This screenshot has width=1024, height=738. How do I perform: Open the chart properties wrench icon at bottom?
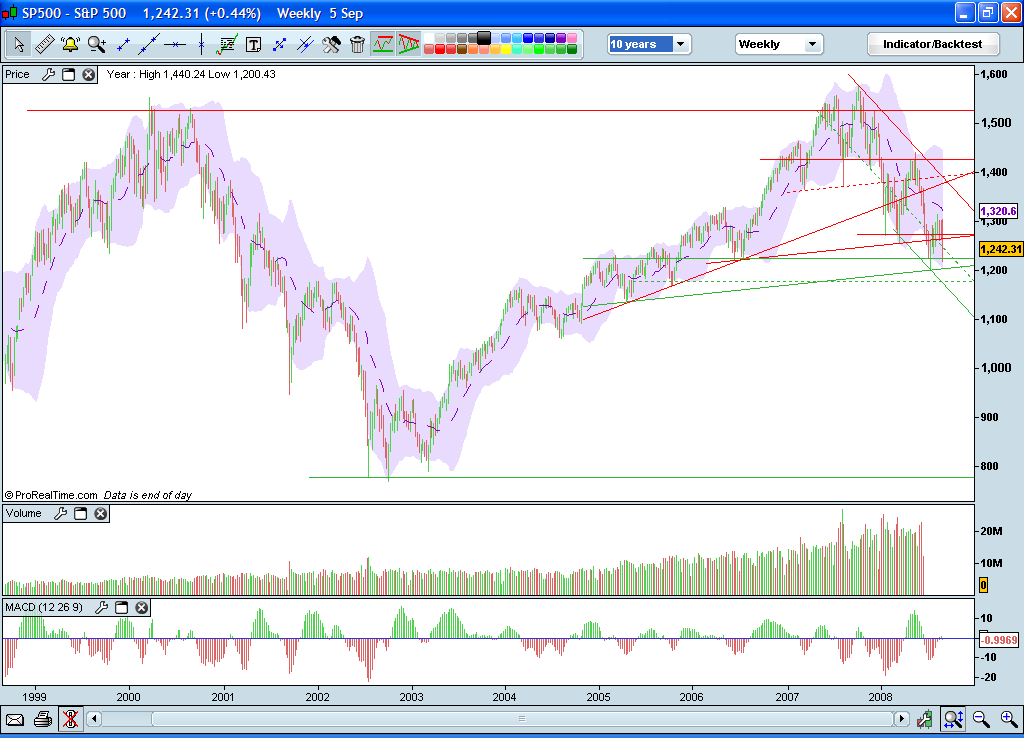924,719
